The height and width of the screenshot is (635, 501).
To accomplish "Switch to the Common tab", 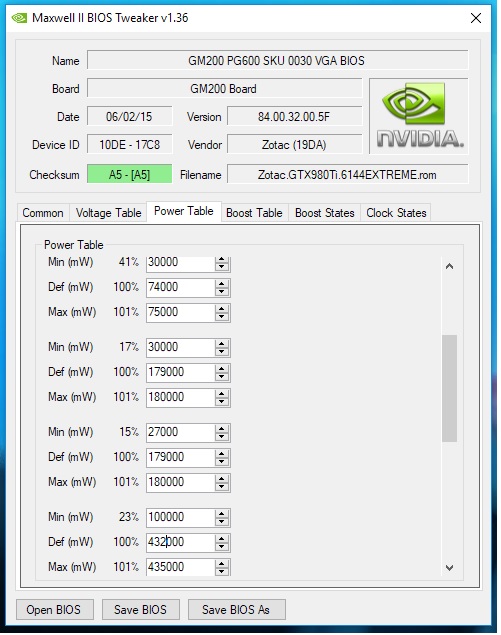I will point(43,213).
